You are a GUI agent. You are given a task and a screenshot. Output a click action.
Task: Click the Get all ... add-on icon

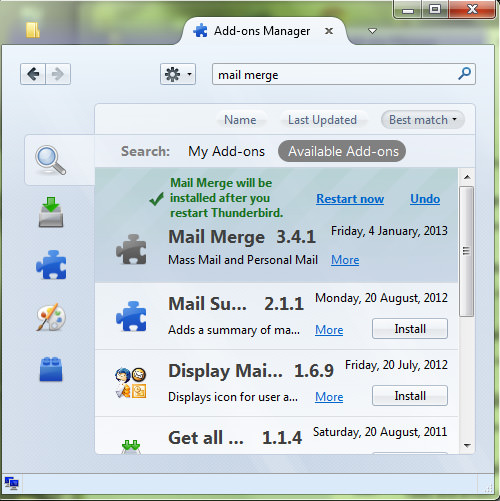pyautogui.click(x=131, y=447)
